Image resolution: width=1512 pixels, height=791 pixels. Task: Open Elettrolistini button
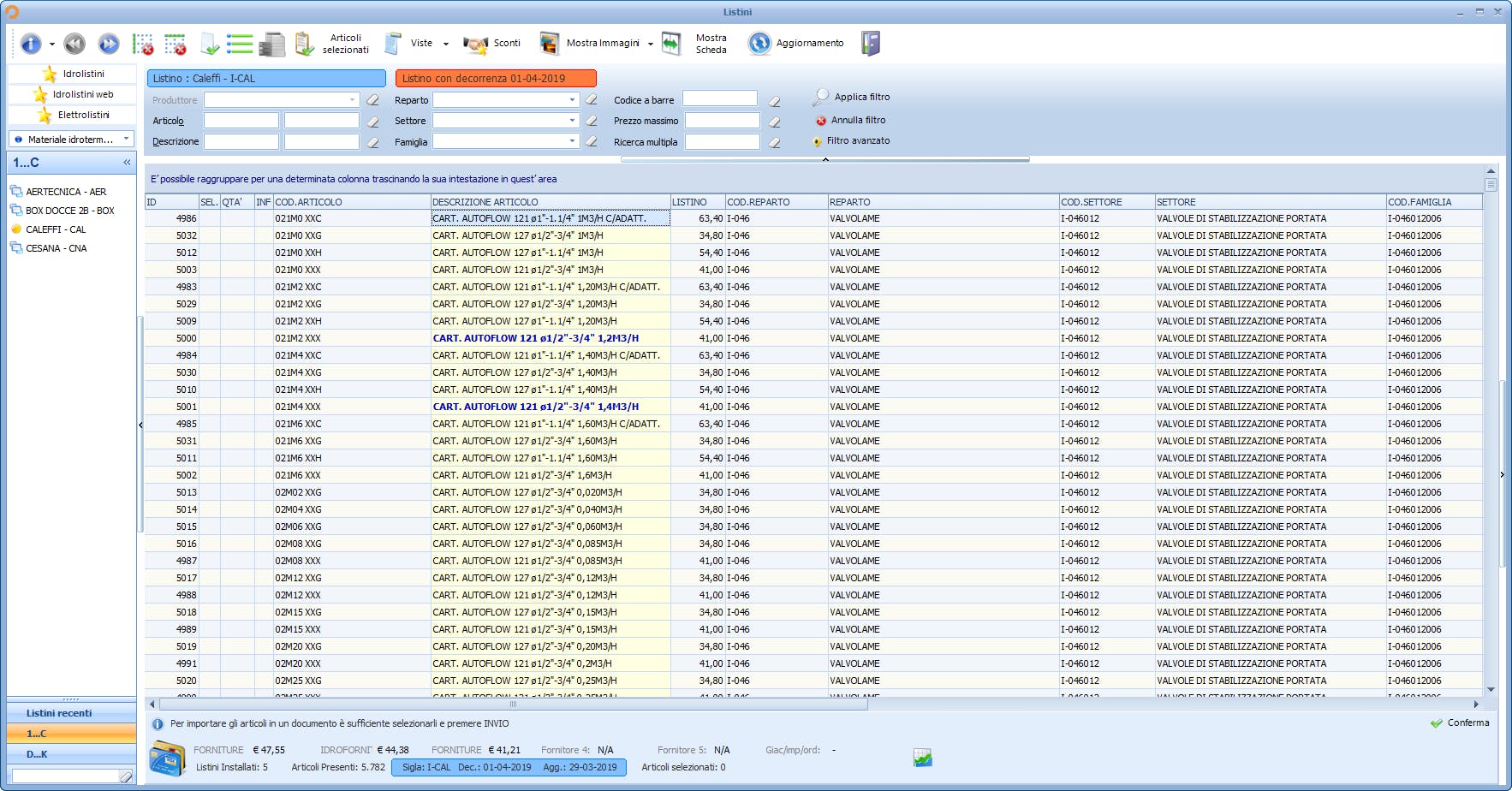pos(72,116)
